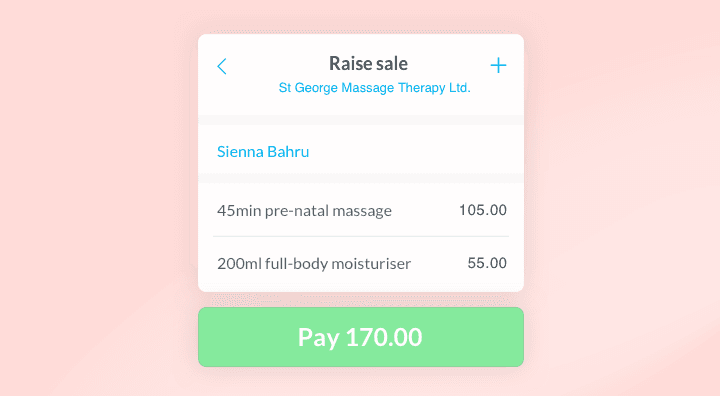This screenshot has width=720, height=396.
Task: Click the grey band below Sienna Bahru
Action: coord(361,178)
